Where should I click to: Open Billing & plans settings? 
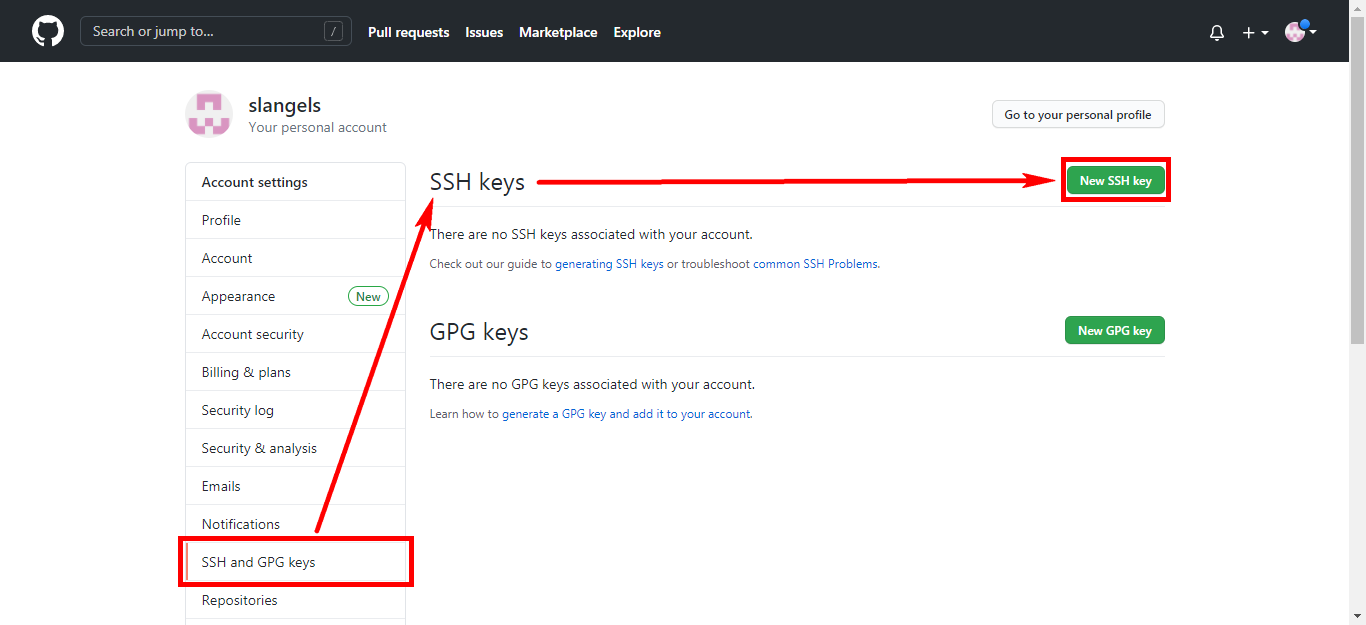pos(295,372)
